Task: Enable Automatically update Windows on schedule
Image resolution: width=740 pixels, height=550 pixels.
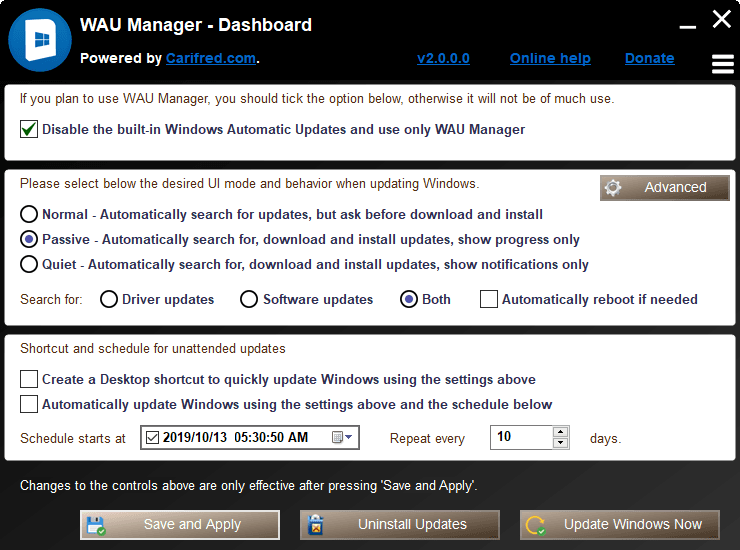Action: pyautogui.click(x=29, y=404)
